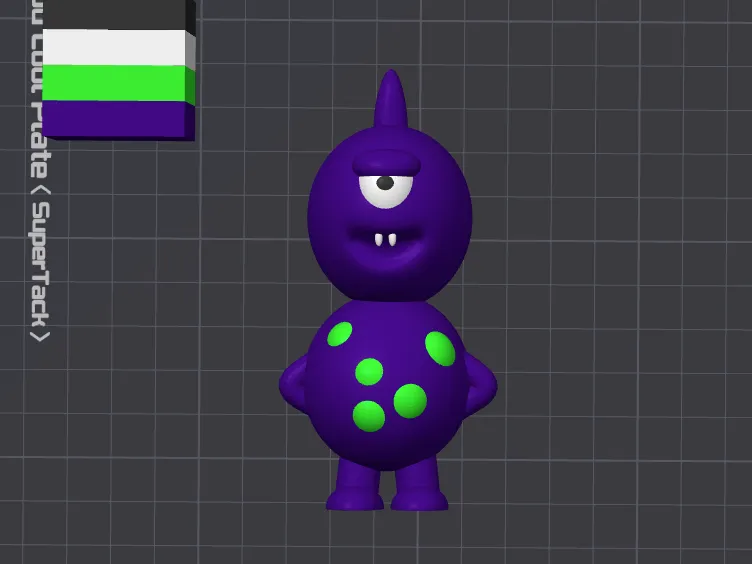Click the upper-right green spot on belly

(440, 347)
